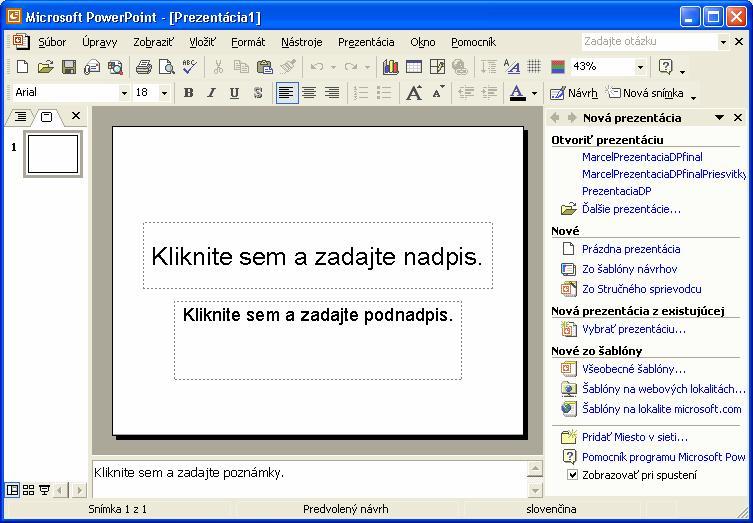
Task: Click the Návrh toolbar button
Action: (x=574, y=93)
